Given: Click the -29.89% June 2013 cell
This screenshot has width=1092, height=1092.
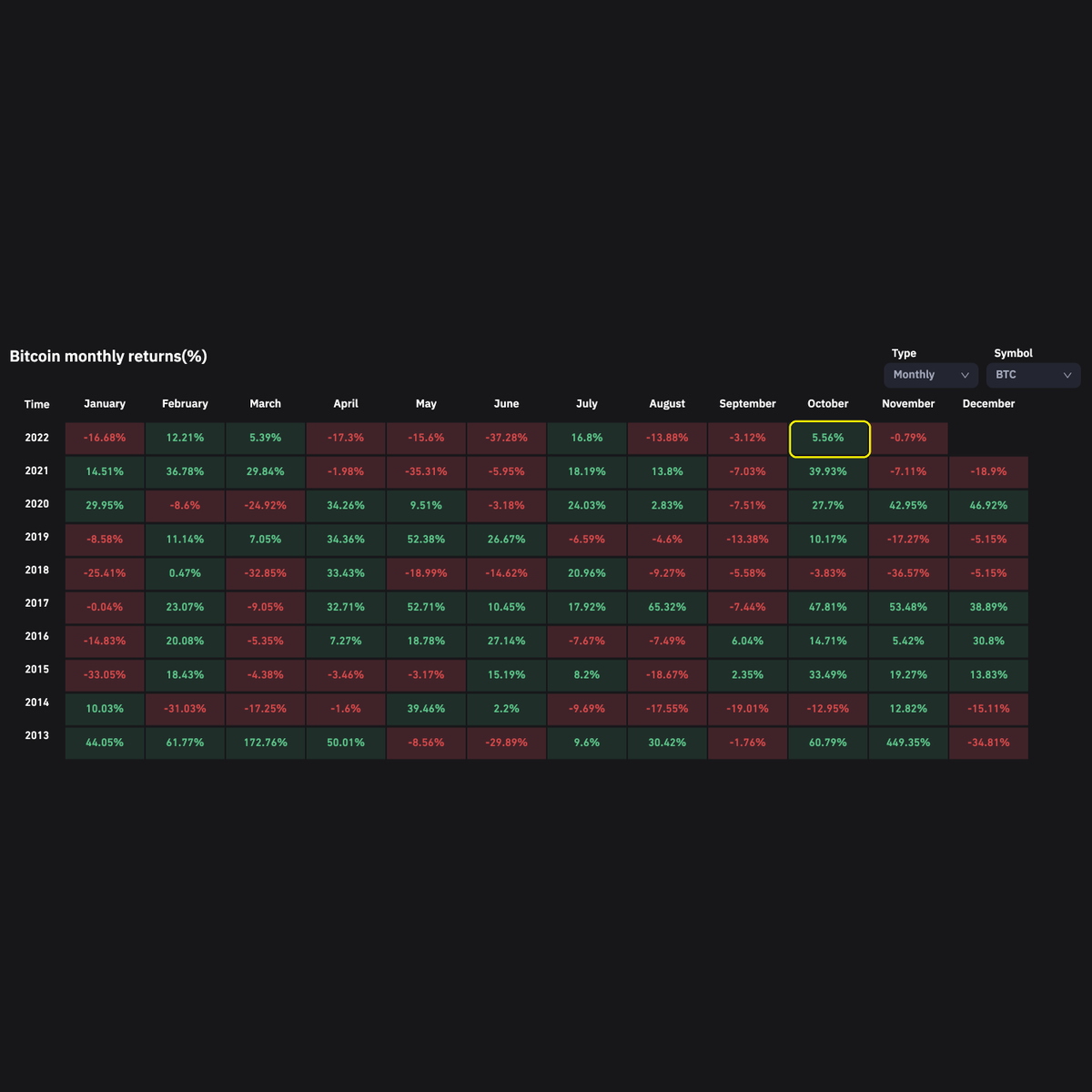Looking at the screenshot, I should coord(507,743).
